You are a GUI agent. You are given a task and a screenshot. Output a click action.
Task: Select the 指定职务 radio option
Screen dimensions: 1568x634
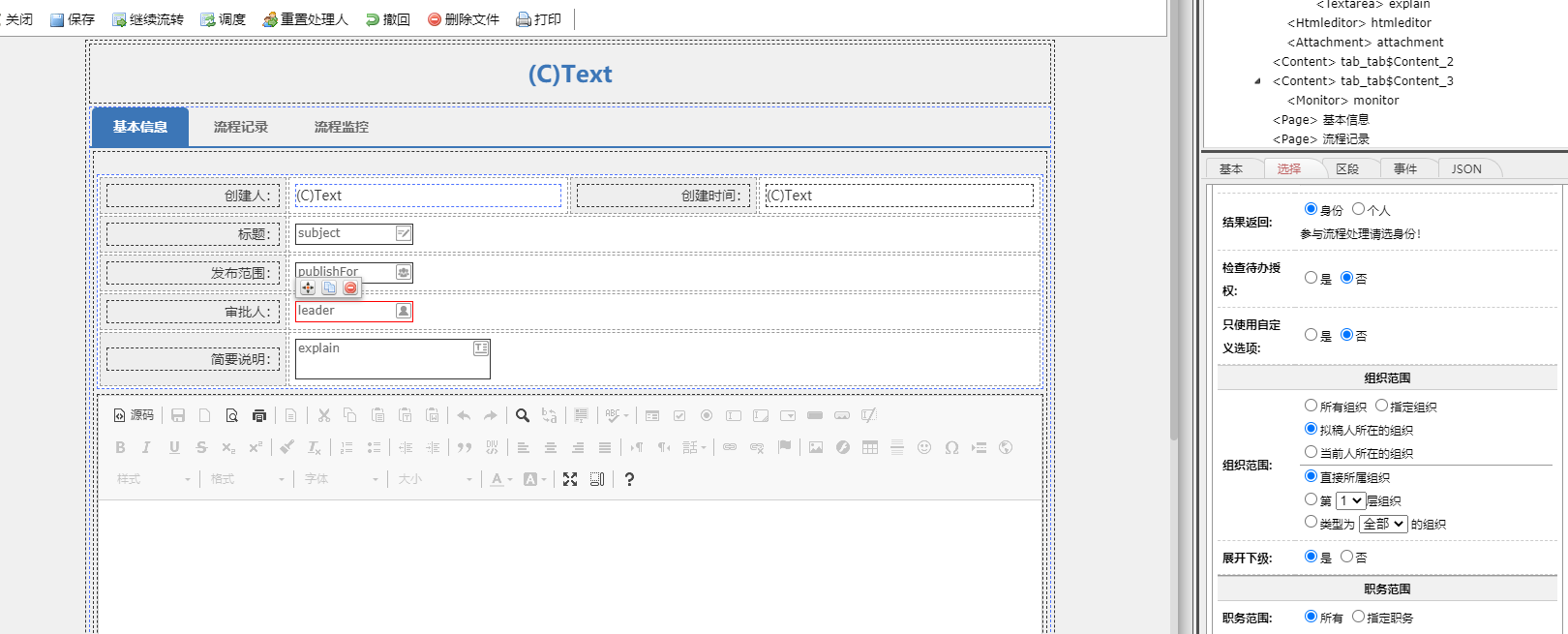click(1359, 617)
